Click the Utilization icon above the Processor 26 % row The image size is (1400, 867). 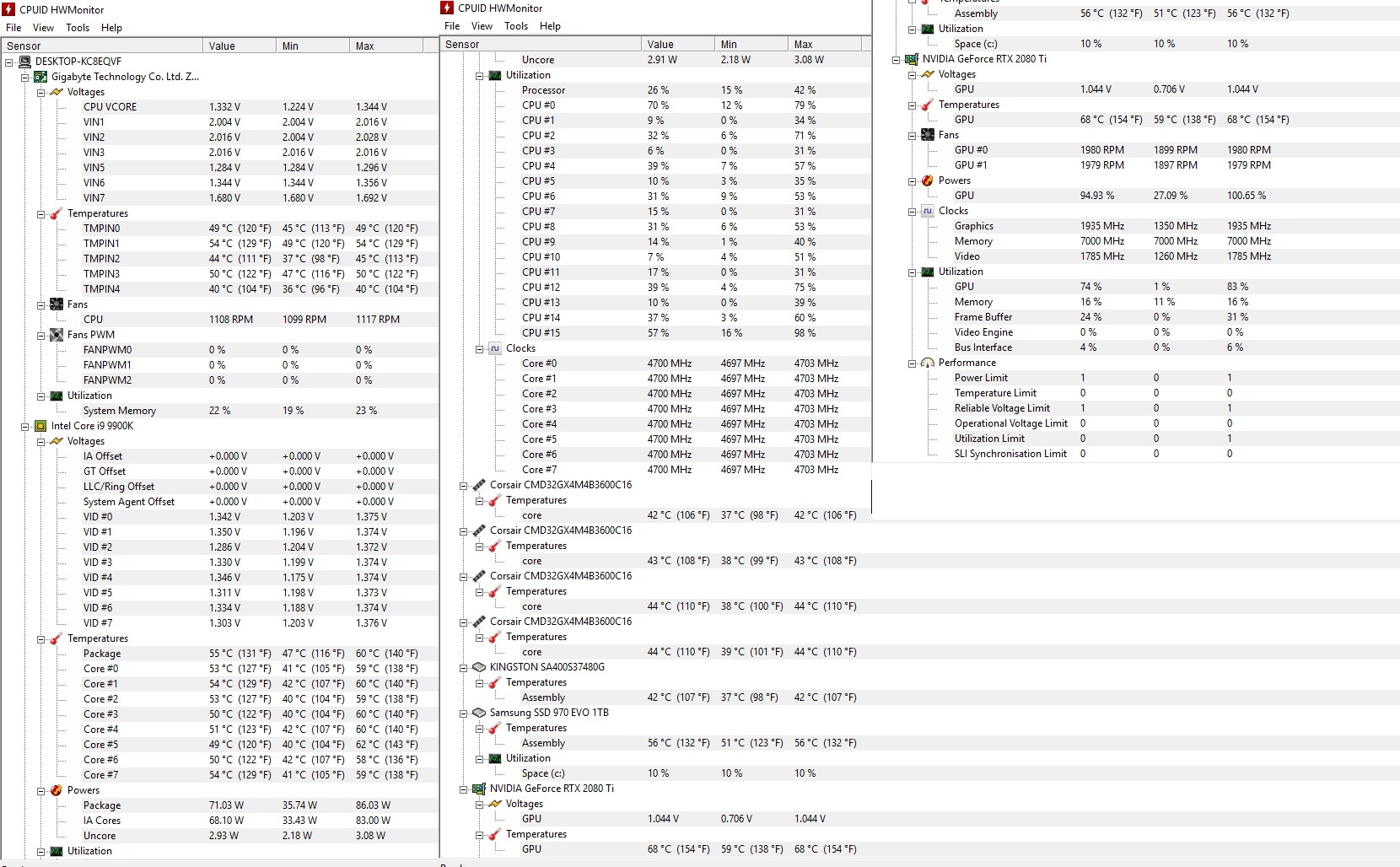click(x=495, y=75)
